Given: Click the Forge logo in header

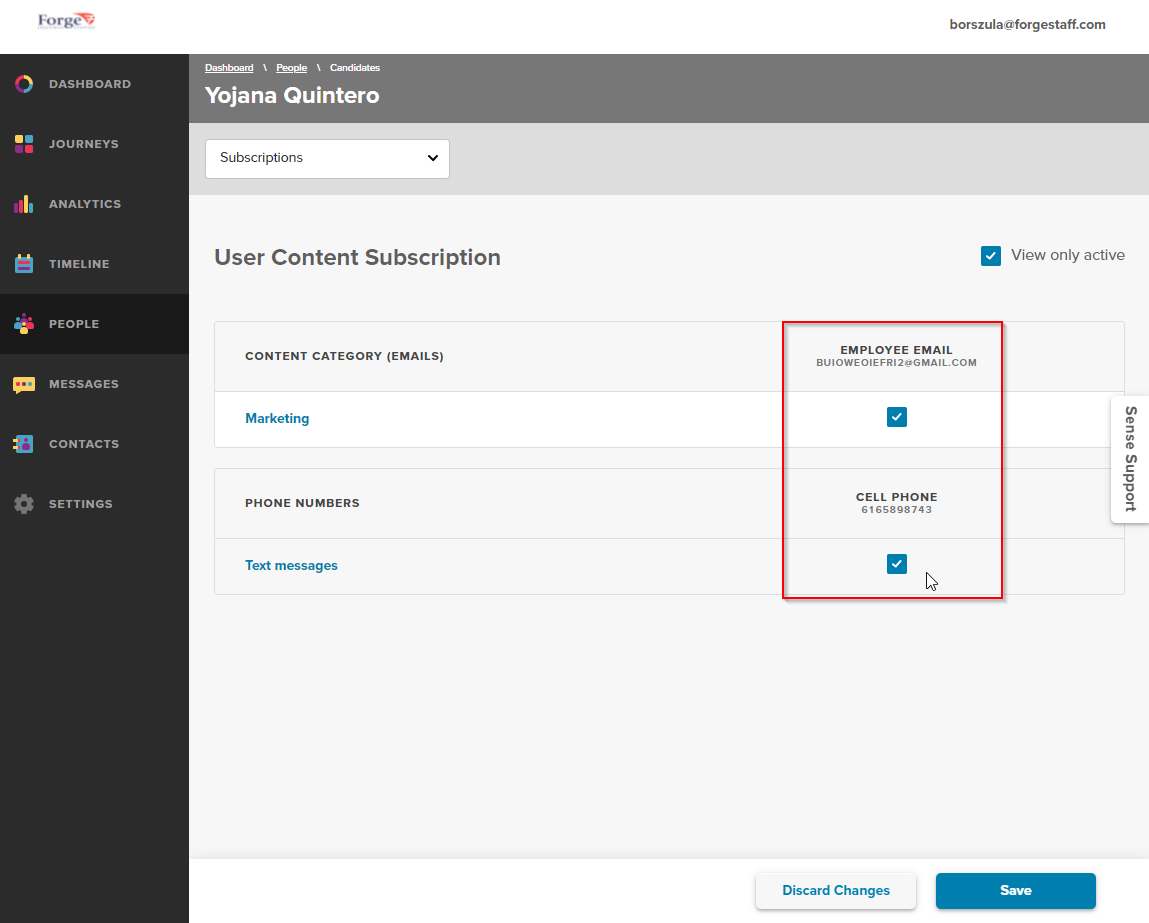Looking at the screenshot, I should 66,21.
